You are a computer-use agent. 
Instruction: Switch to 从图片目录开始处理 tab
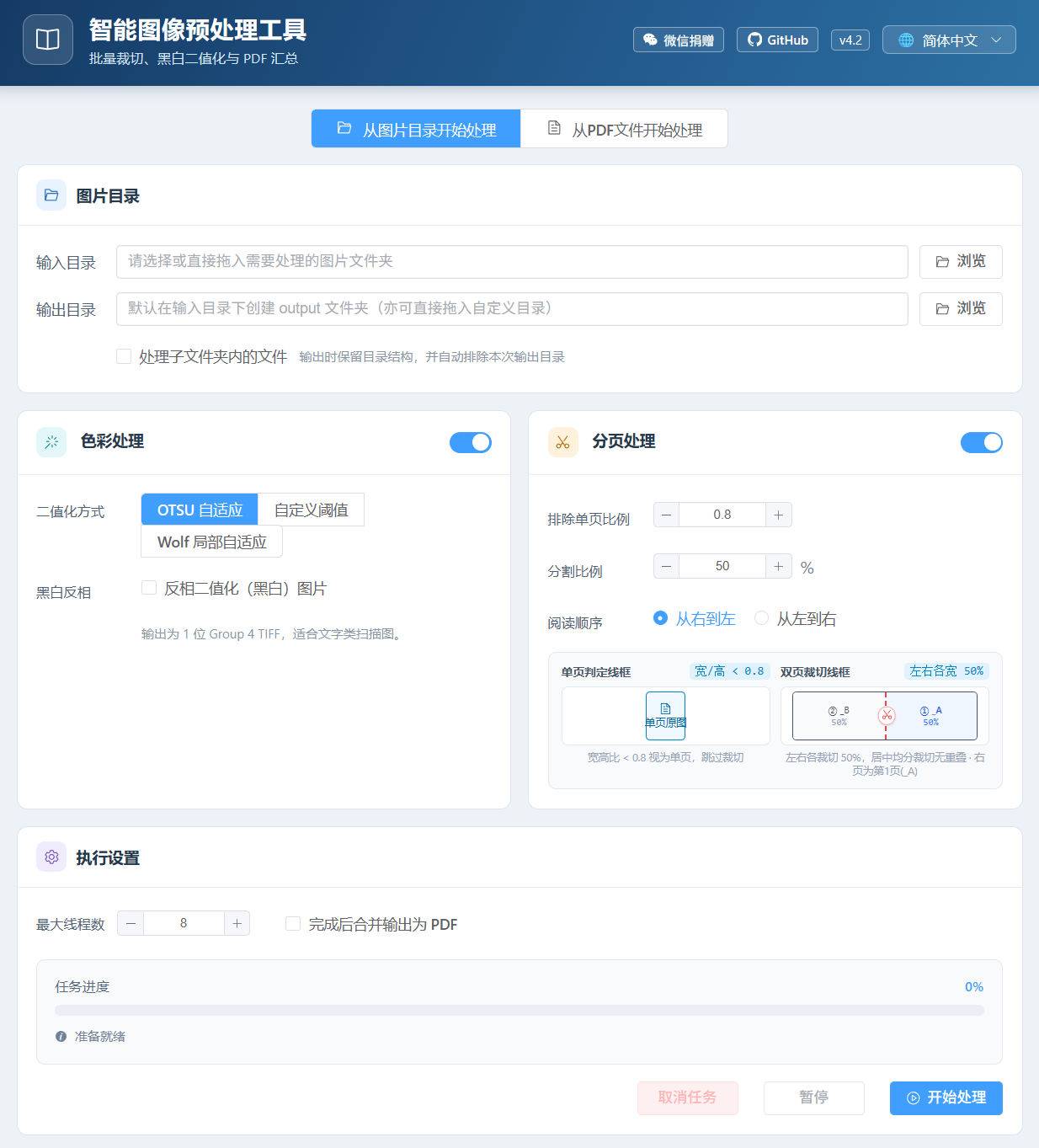pos(416,129)
